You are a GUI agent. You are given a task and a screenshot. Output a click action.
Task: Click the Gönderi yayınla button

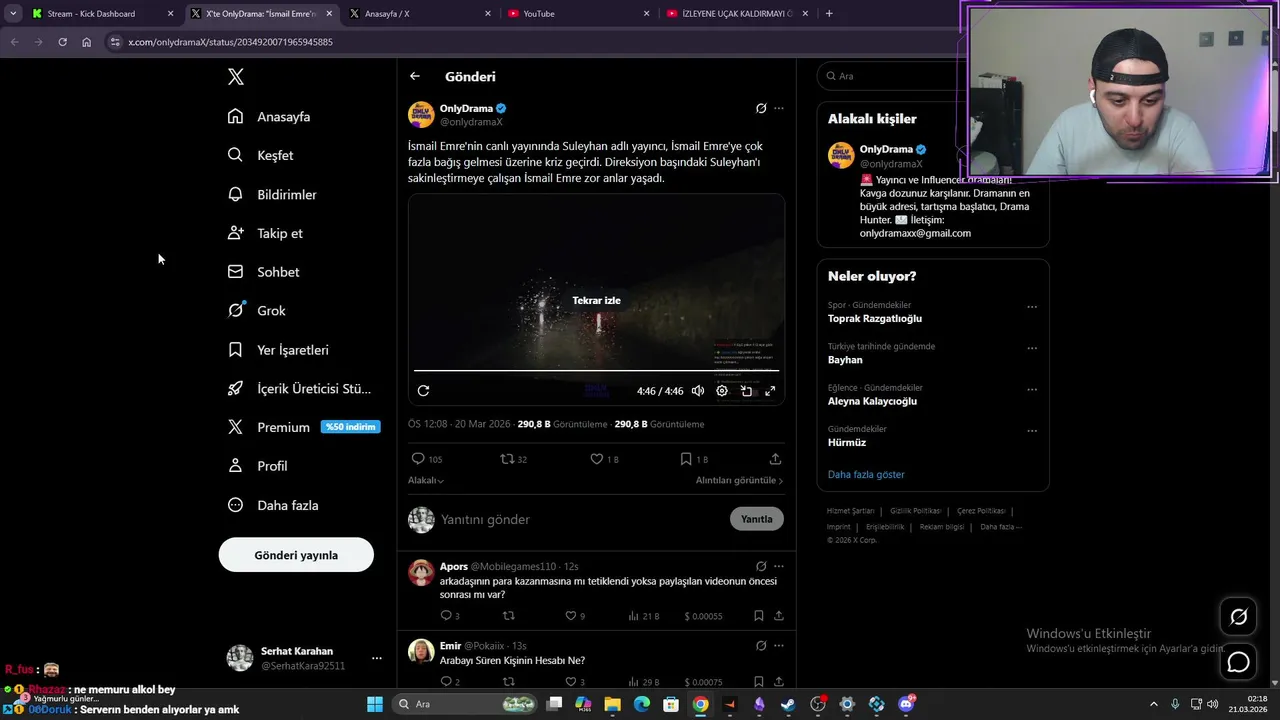[296, 555]
